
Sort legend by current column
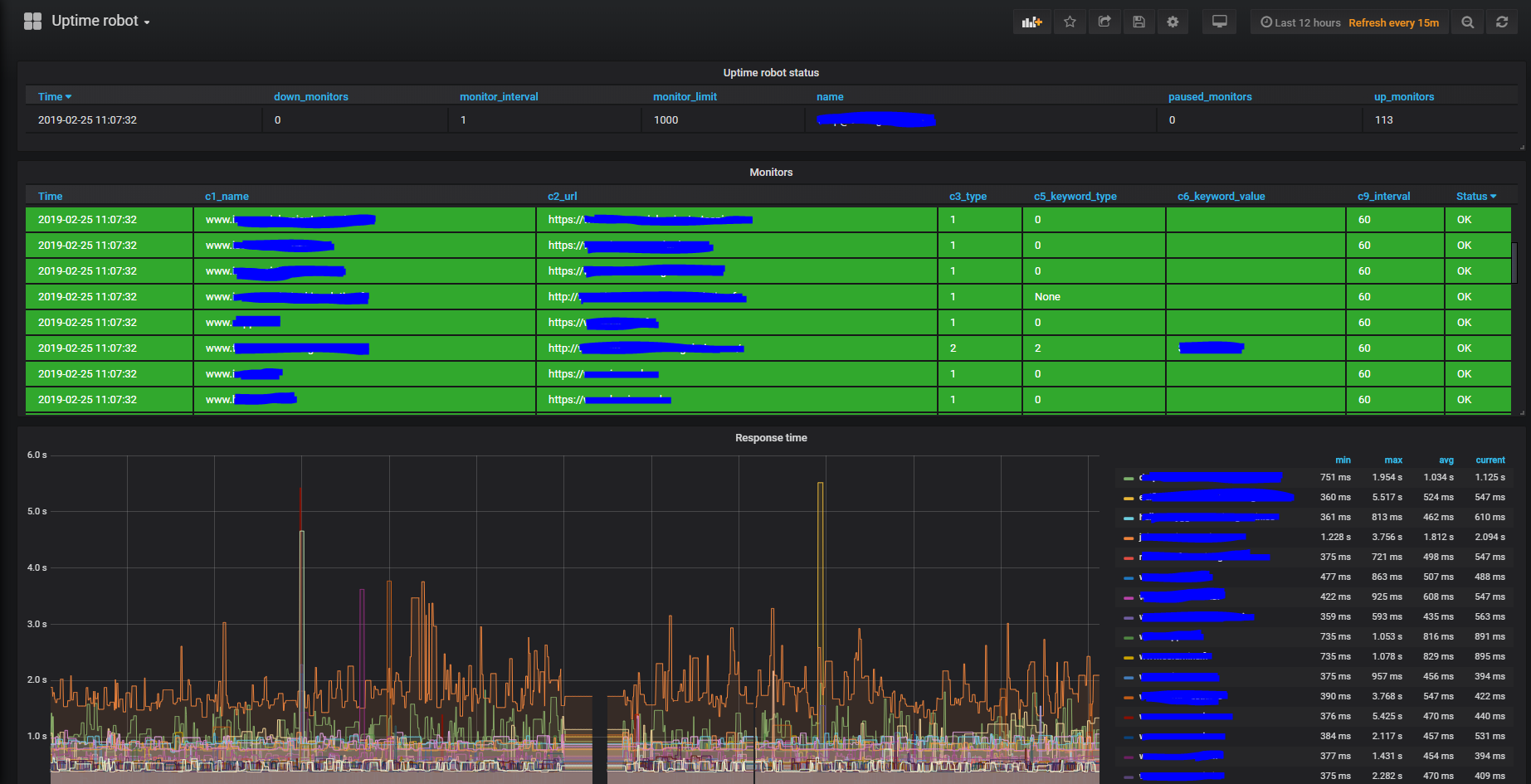click(x=1490, y=460)
